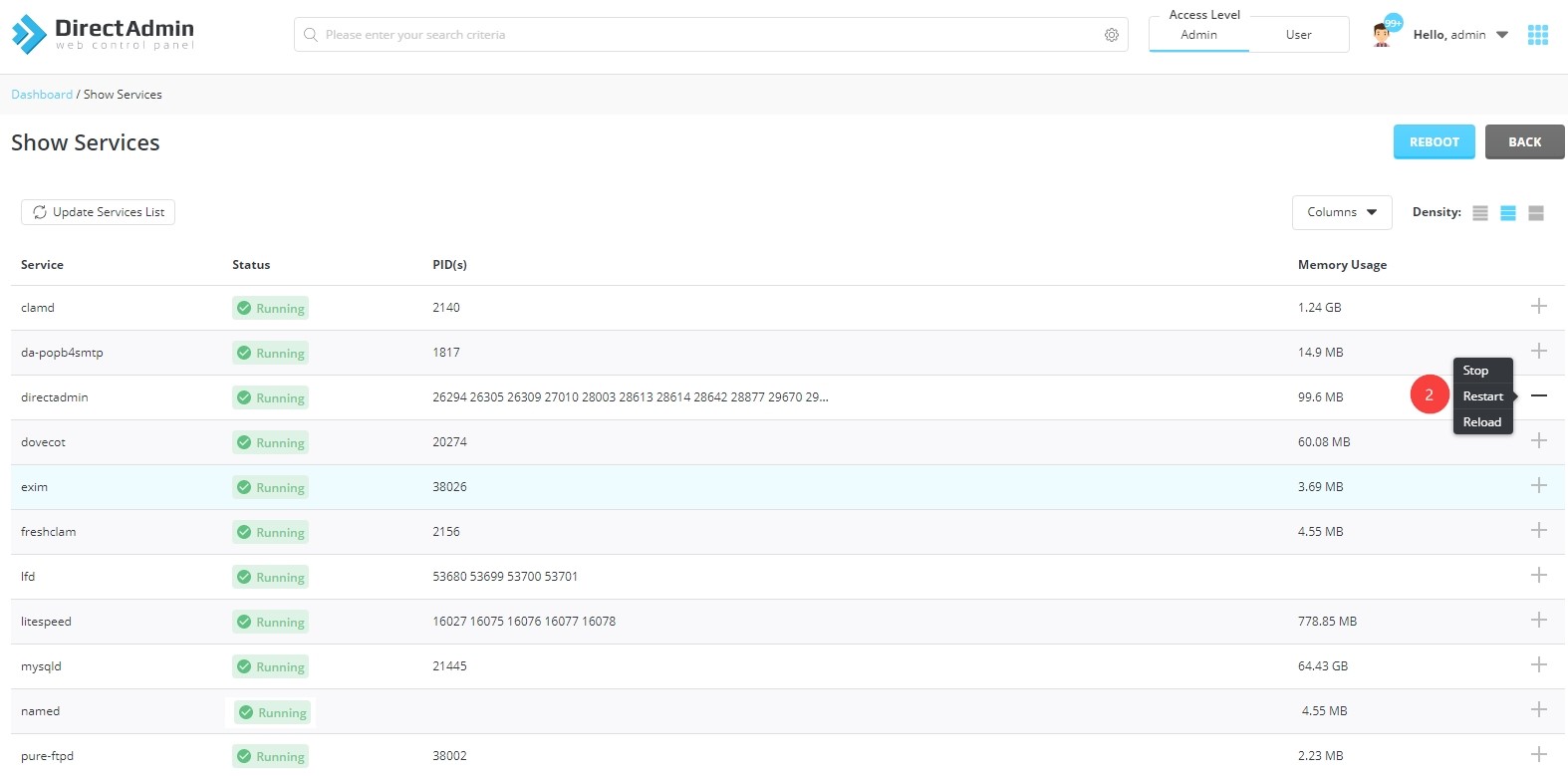
Task: Sort by Status column header
Action: (251, 265)
